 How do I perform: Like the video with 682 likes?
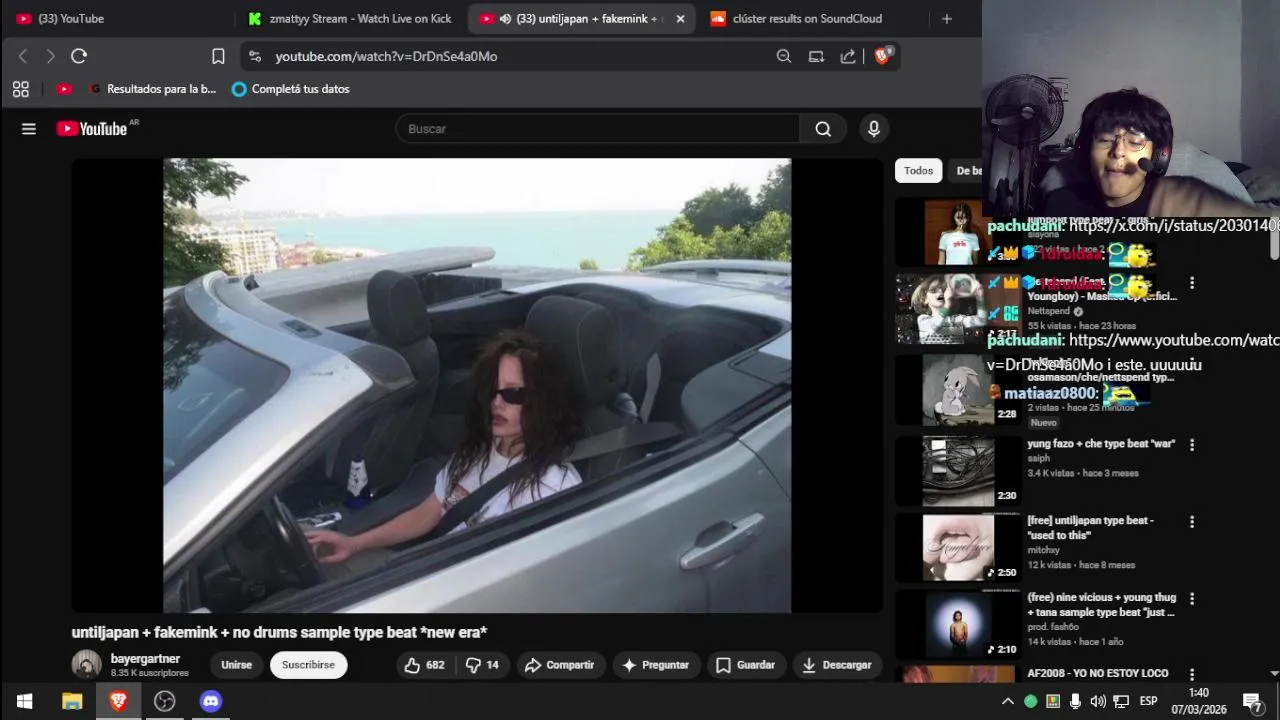[x=425, y=665]
